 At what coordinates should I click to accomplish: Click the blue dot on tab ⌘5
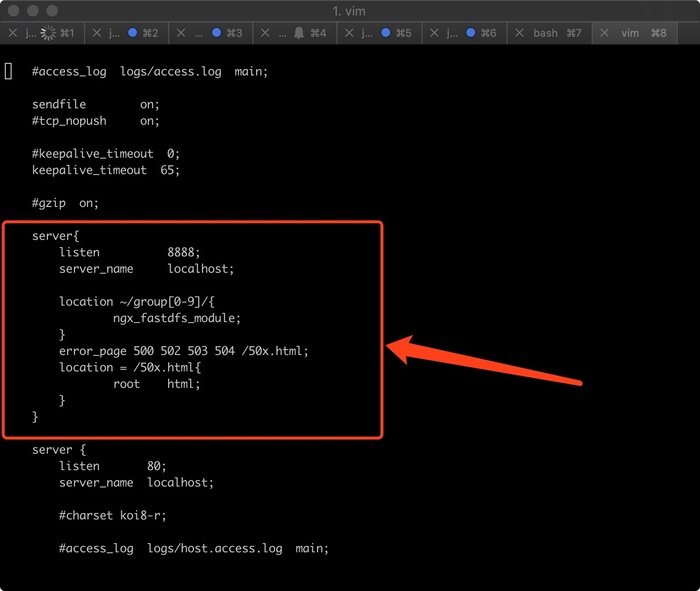[386, 33]
